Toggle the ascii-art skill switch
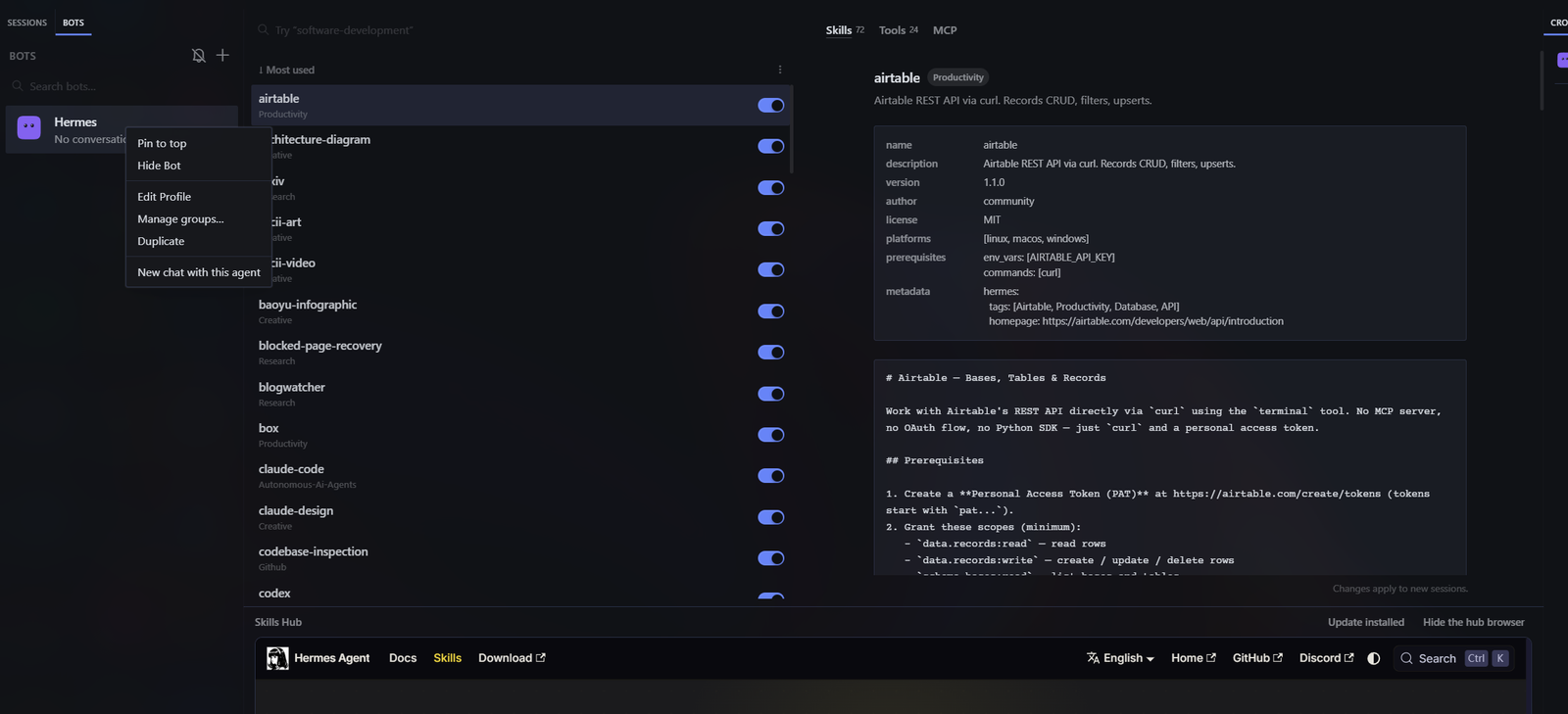The width and height of the screenshot is (1568, 714). [771, 228]
